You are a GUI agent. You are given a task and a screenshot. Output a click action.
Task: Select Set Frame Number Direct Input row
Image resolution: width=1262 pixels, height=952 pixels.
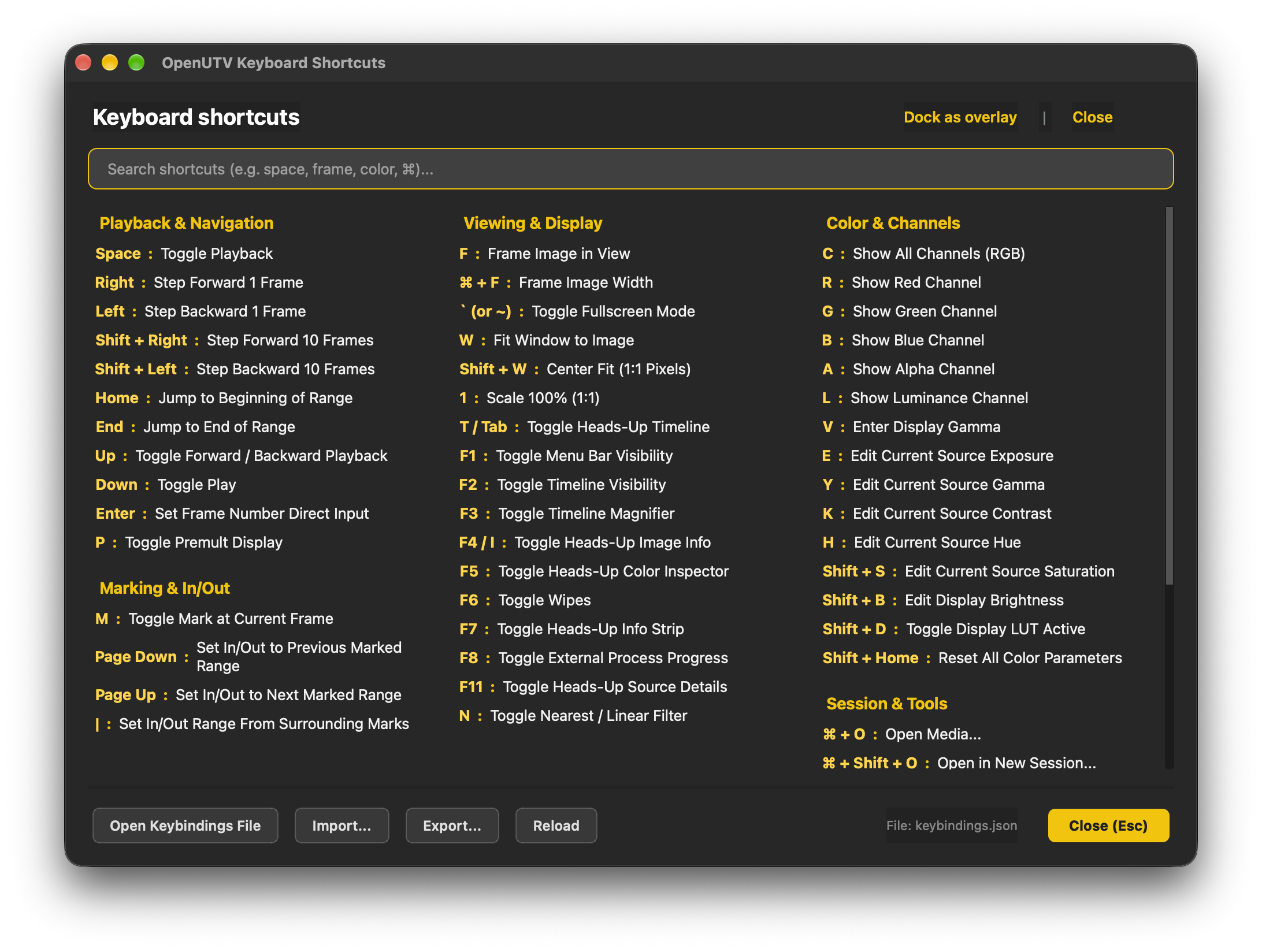(x=232, y=514)
